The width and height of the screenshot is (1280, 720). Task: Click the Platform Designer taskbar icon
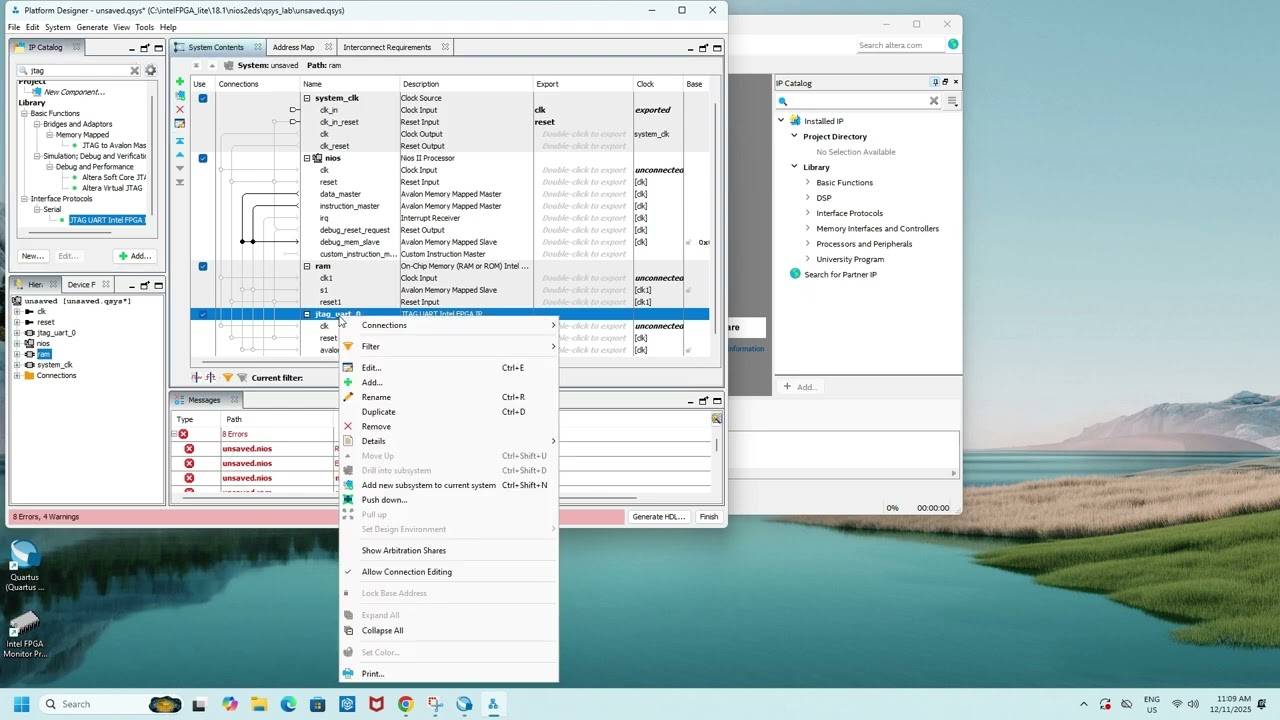493,704
